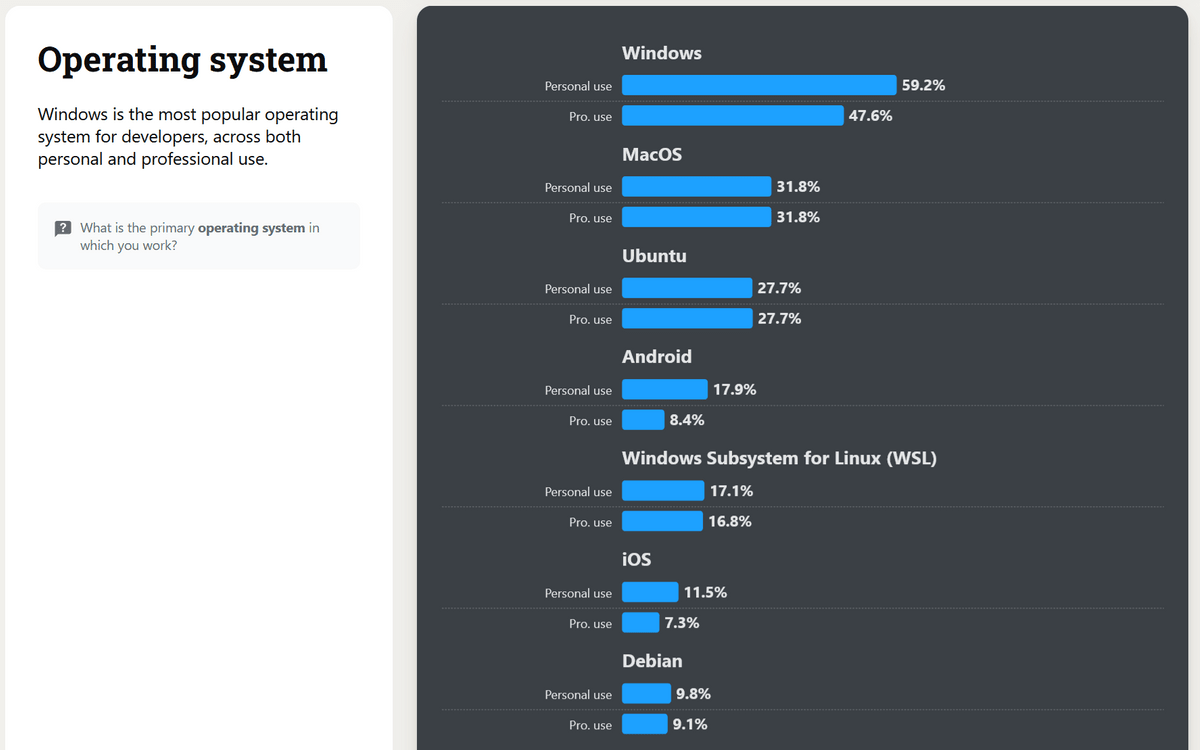
Task: Click the WSL Personal use 17.1% bar
Action: tap(663, 491)
